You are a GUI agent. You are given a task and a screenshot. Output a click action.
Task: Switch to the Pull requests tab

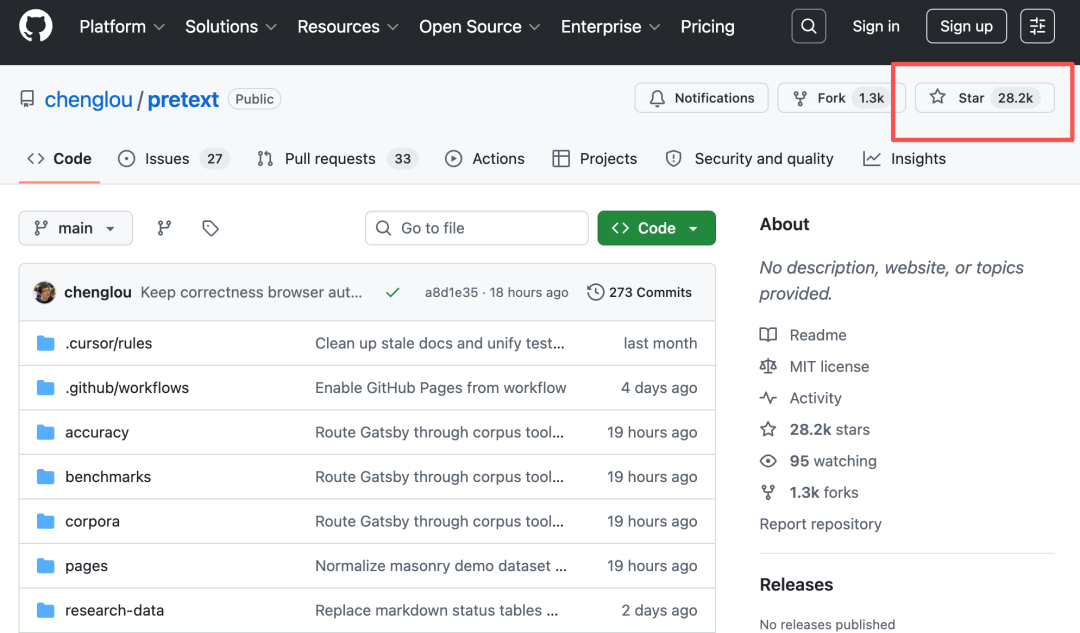(x=335, y=159)
